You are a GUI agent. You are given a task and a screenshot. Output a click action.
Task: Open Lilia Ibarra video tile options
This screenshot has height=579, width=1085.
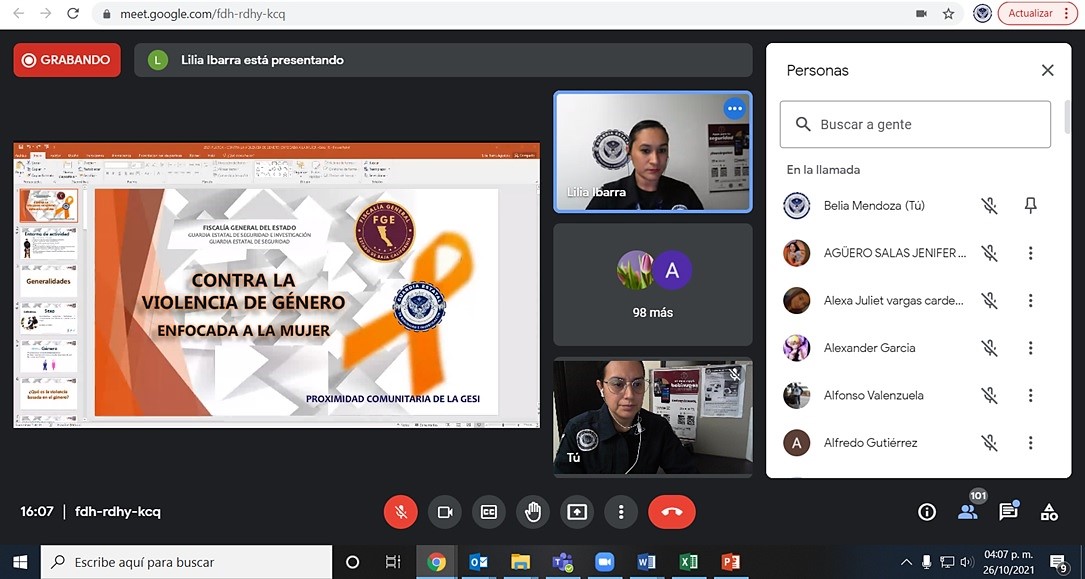735,108
